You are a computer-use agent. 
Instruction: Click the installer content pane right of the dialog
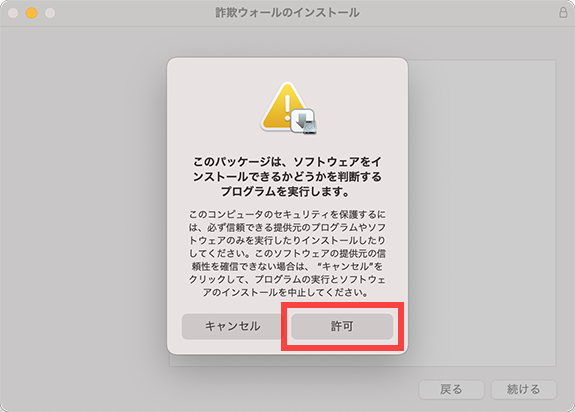pyautogui.click(x=482, y=213)
